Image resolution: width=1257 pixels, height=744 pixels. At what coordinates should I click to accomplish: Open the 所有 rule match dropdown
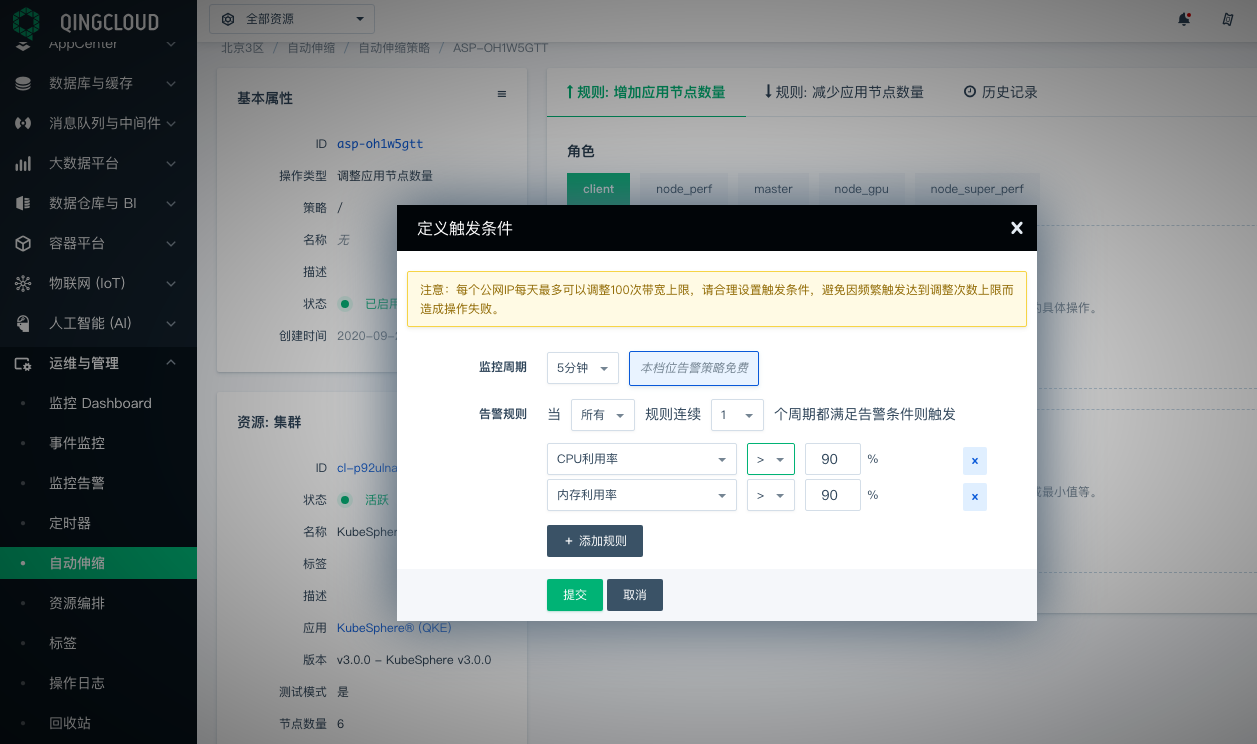[x=602, y=415]
